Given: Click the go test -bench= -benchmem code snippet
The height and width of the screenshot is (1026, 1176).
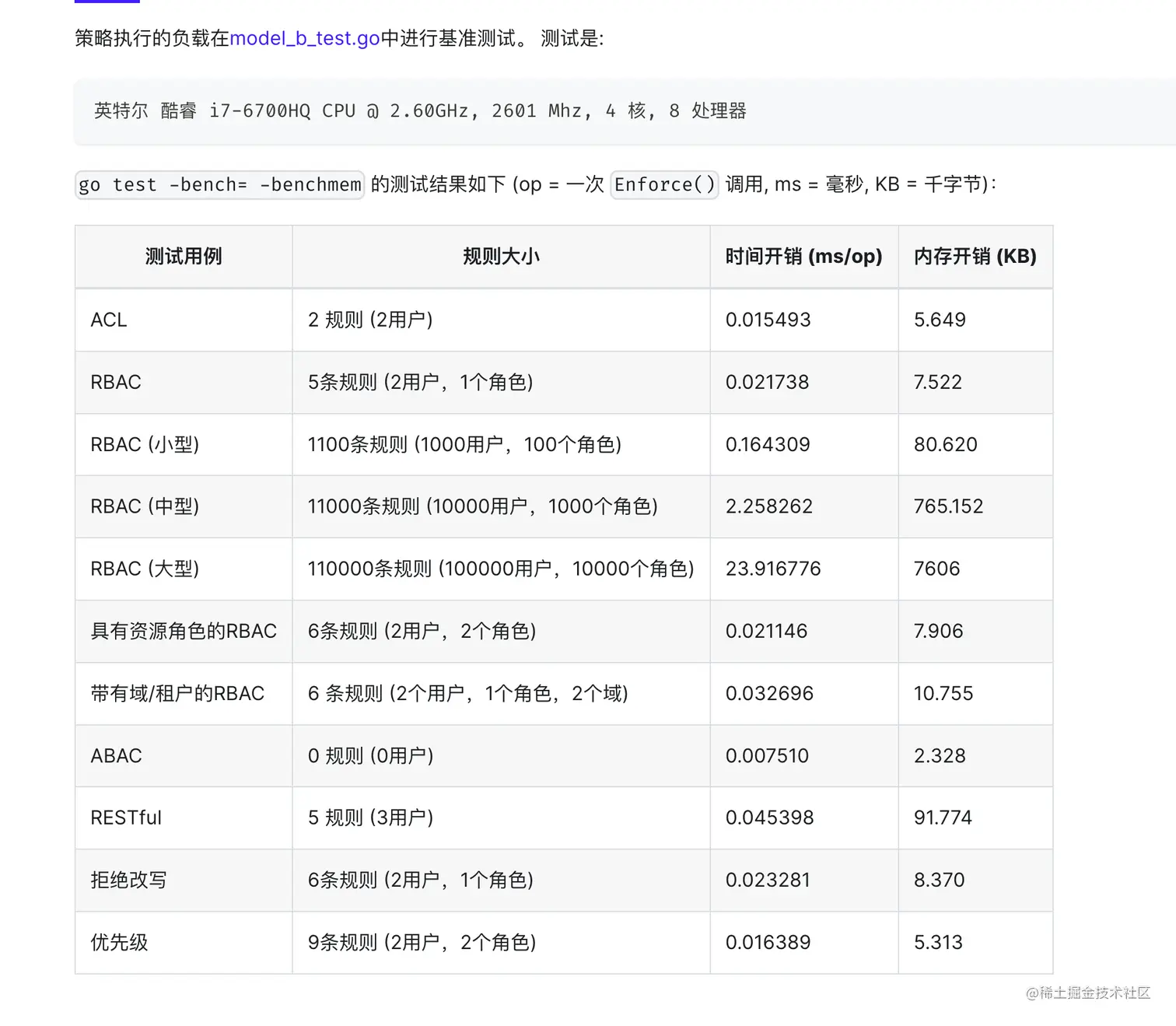Looking at the screenshot, I should click(x=219, y=184).
